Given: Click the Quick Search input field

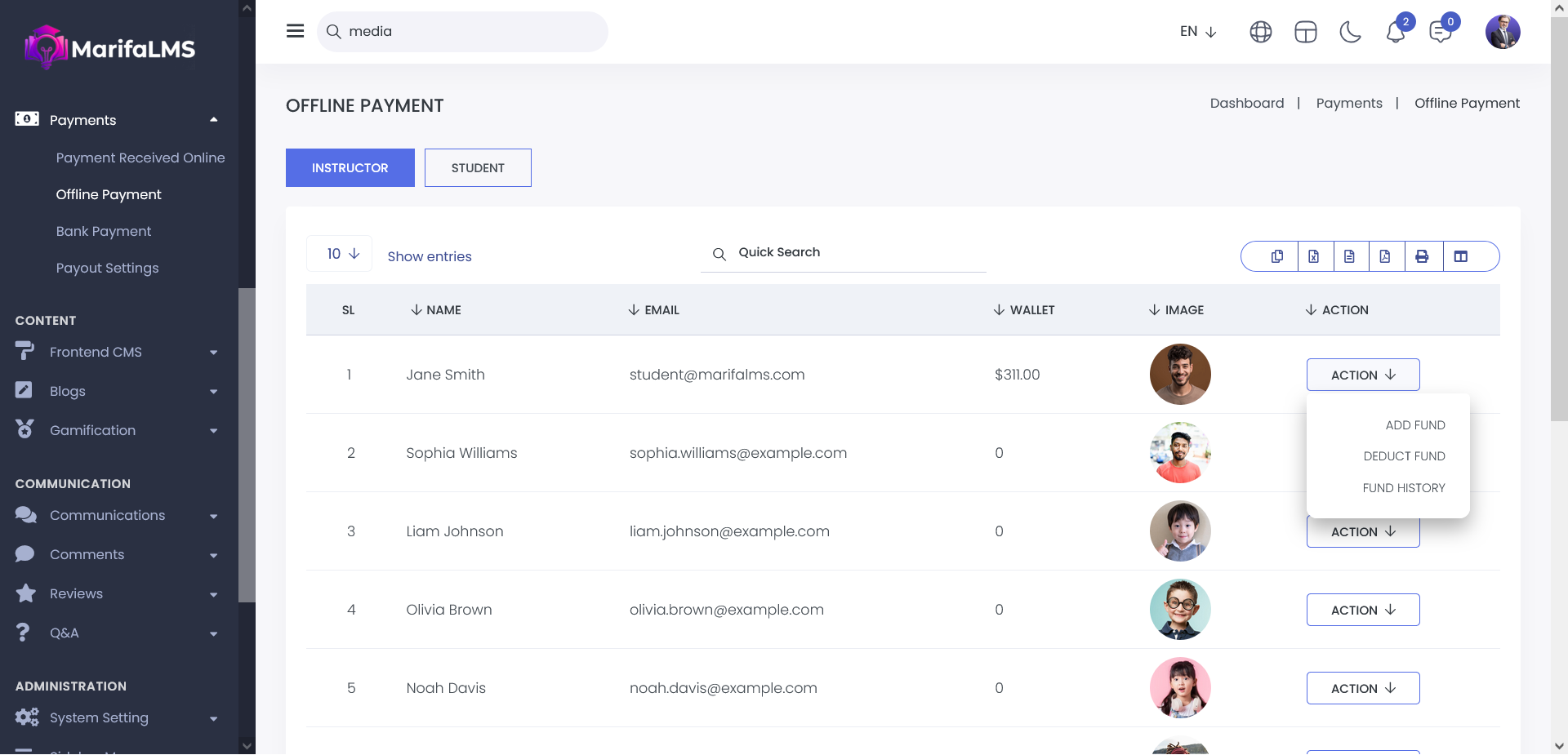Looking at the screenshot, I should click(857, 253).
